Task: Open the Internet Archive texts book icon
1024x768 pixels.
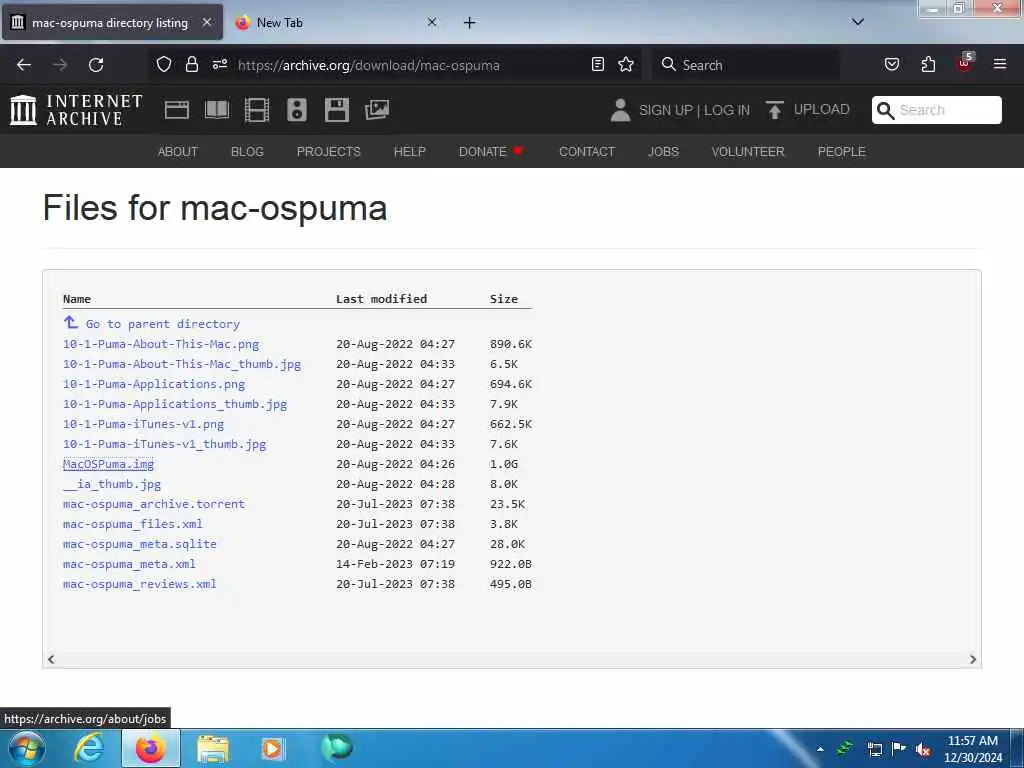Action: [217, 110]
